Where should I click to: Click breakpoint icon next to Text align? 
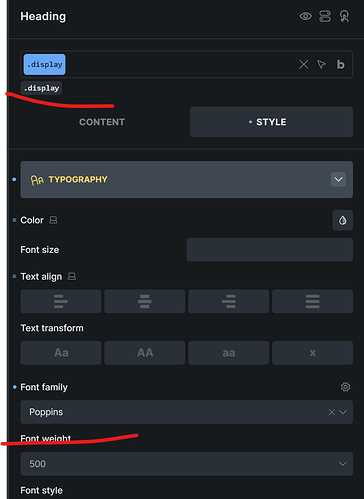(x=72, y=276)
